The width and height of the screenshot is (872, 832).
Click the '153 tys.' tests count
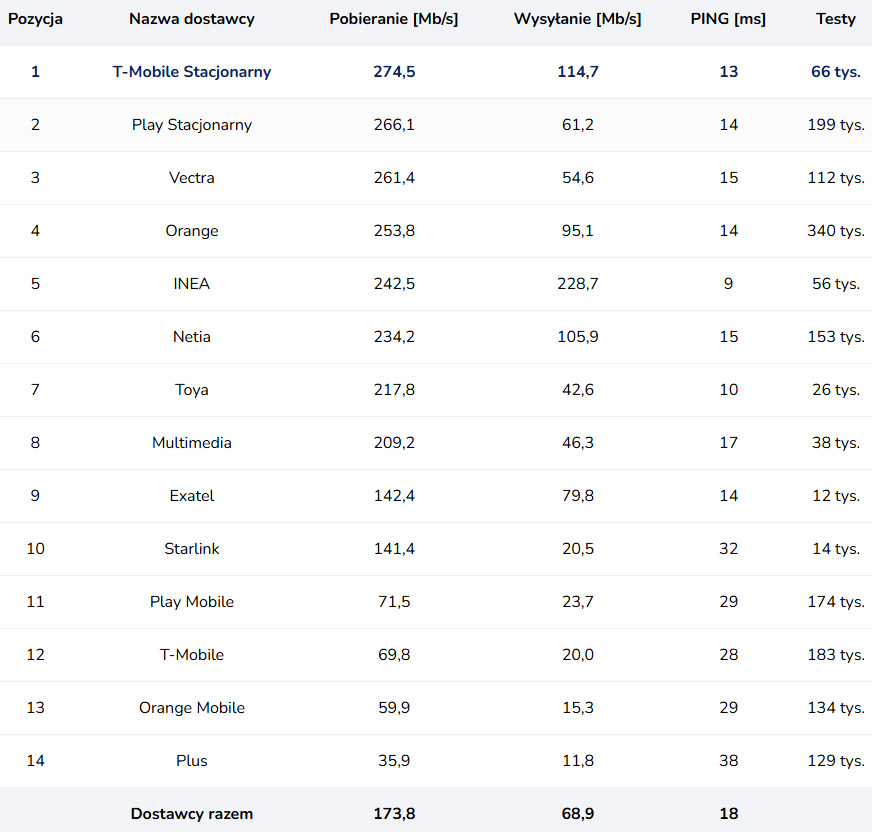(836, 337)
